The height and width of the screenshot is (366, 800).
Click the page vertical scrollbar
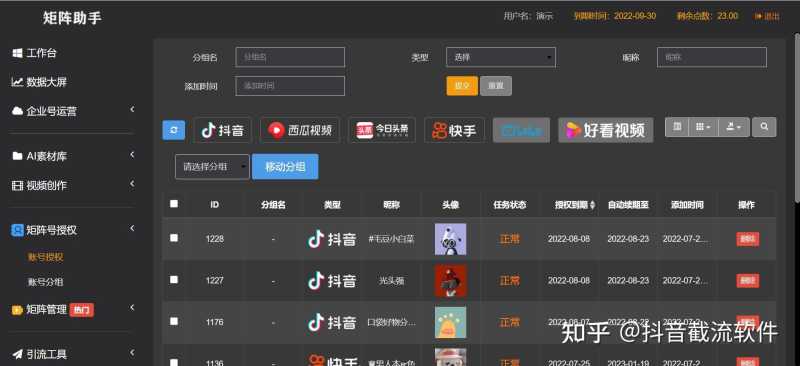796,117
